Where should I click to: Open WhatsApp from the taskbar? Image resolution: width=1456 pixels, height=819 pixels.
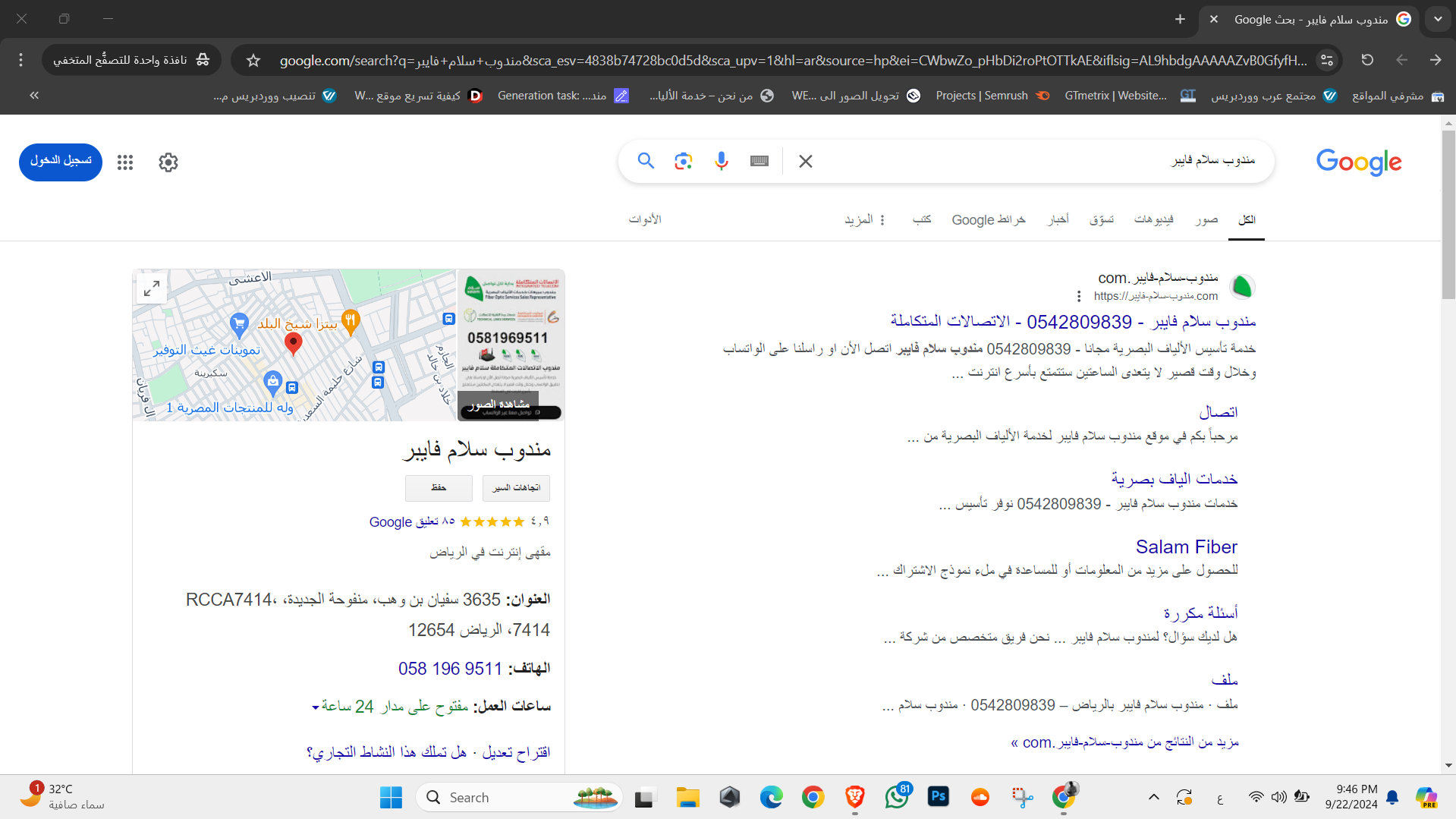click(x=896, y=797)
